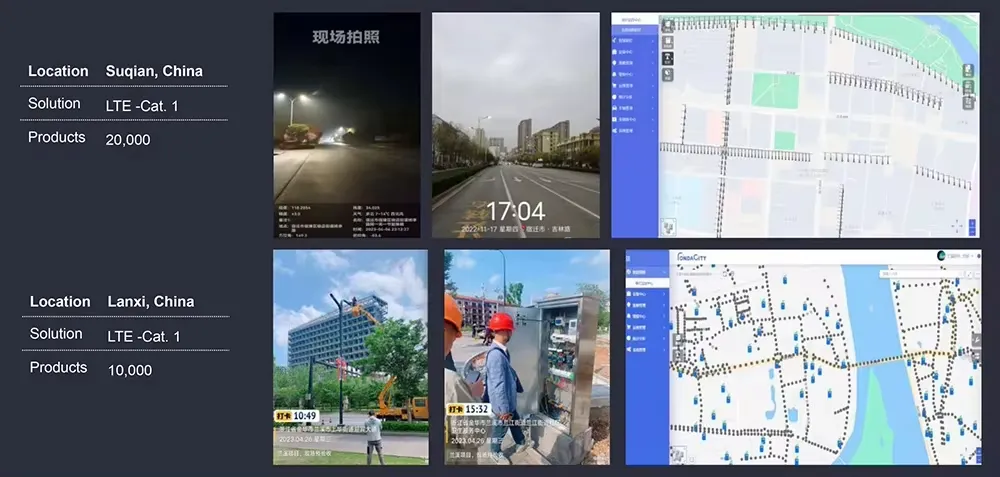Click the wrench icon on the lower map's right edge
The width and height of the screenshot is (1000, 477).
click(975, 340)
